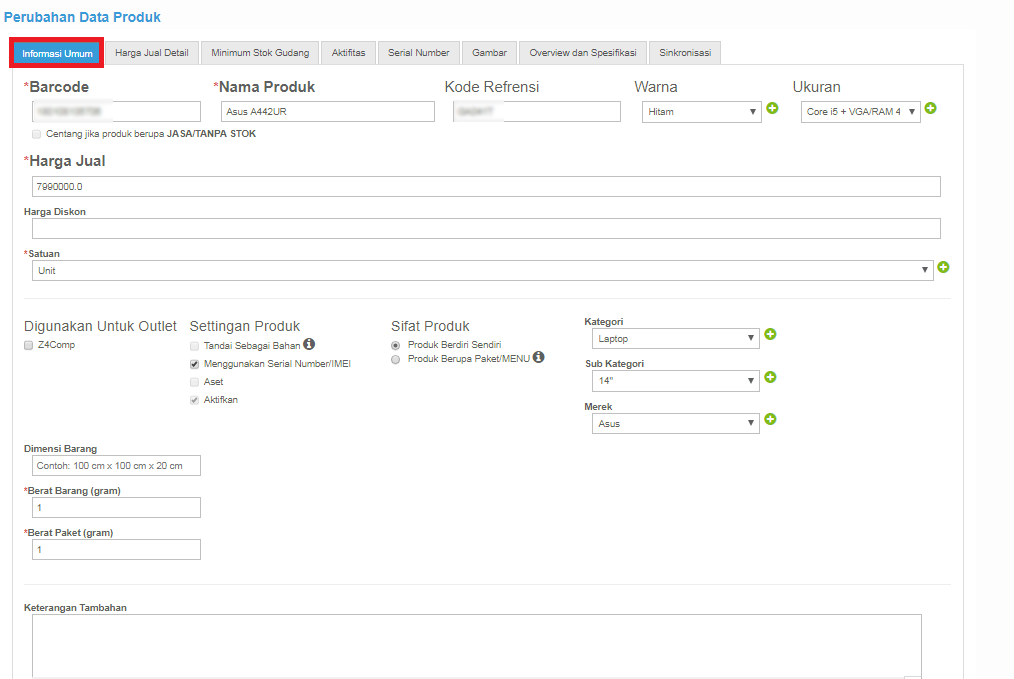Open the Serial Number tab

419,53
